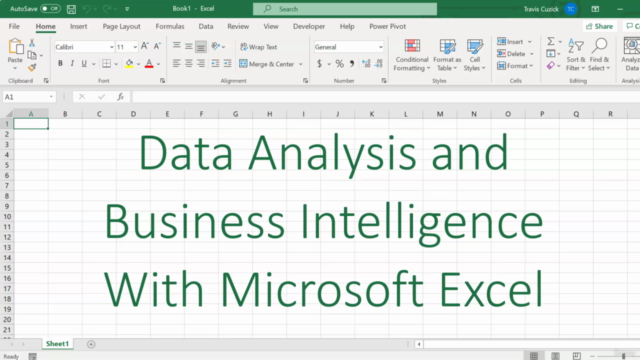
Task: Increase font size with larger A icon
Action: click(144, 47)
